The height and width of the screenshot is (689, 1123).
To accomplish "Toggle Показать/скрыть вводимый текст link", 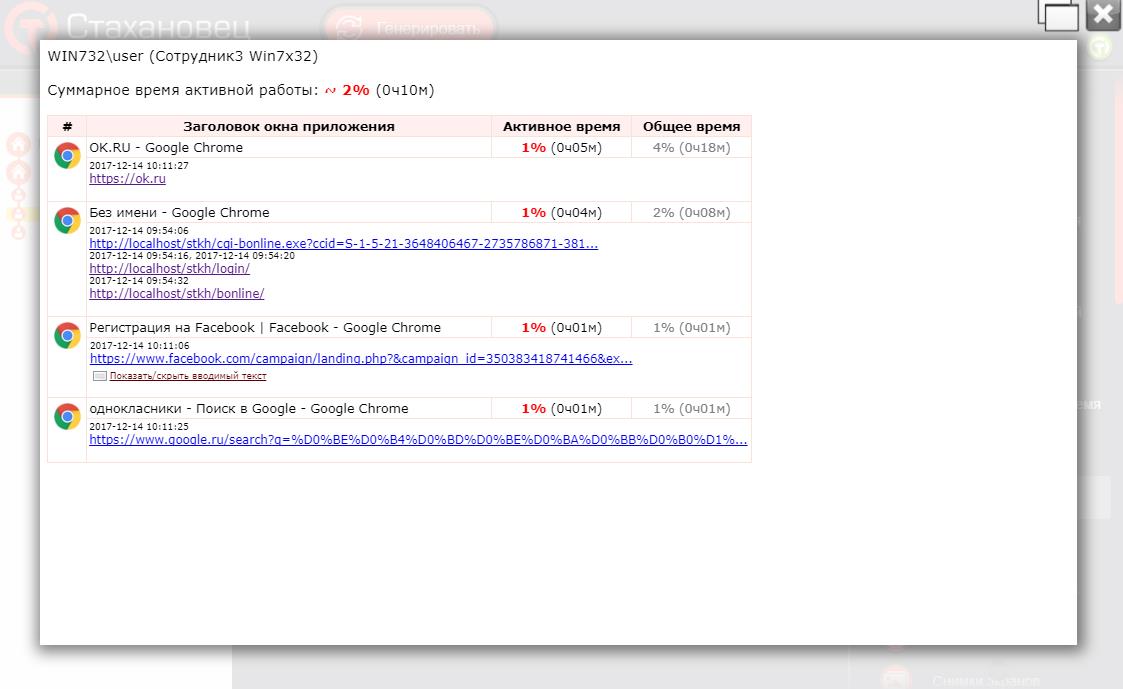I will click(x=188, y=376).
